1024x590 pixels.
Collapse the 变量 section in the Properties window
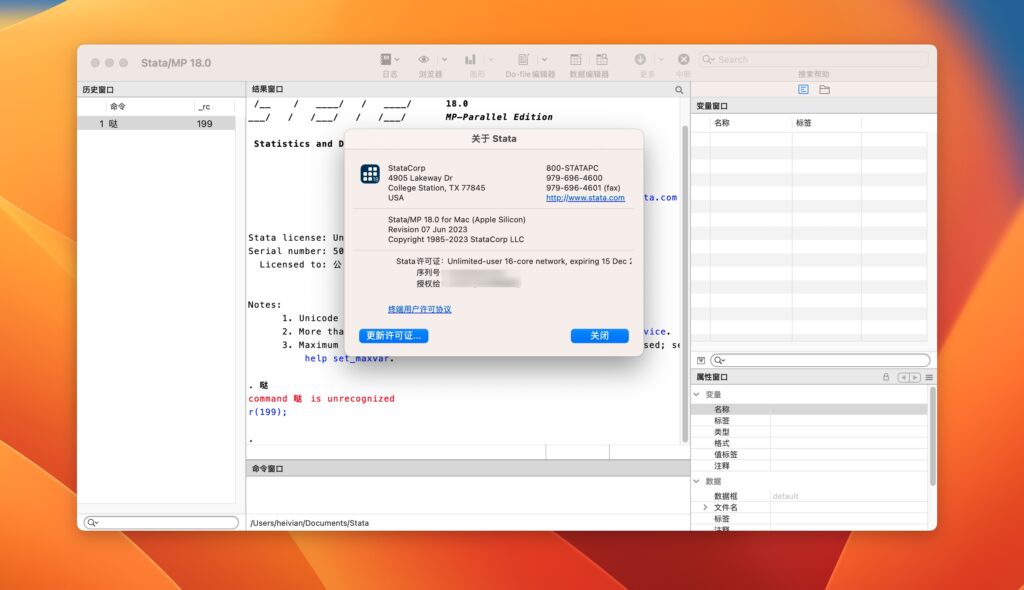(695, 394)
